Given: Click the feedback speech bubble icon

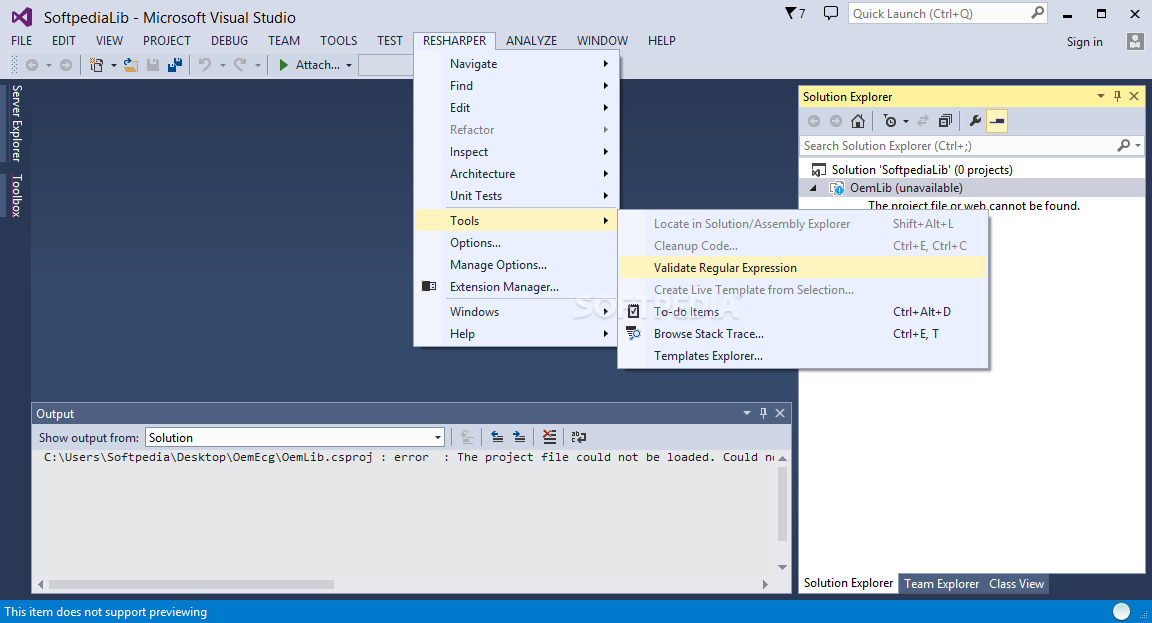Looking at the screenshot, I should (830, 13).
